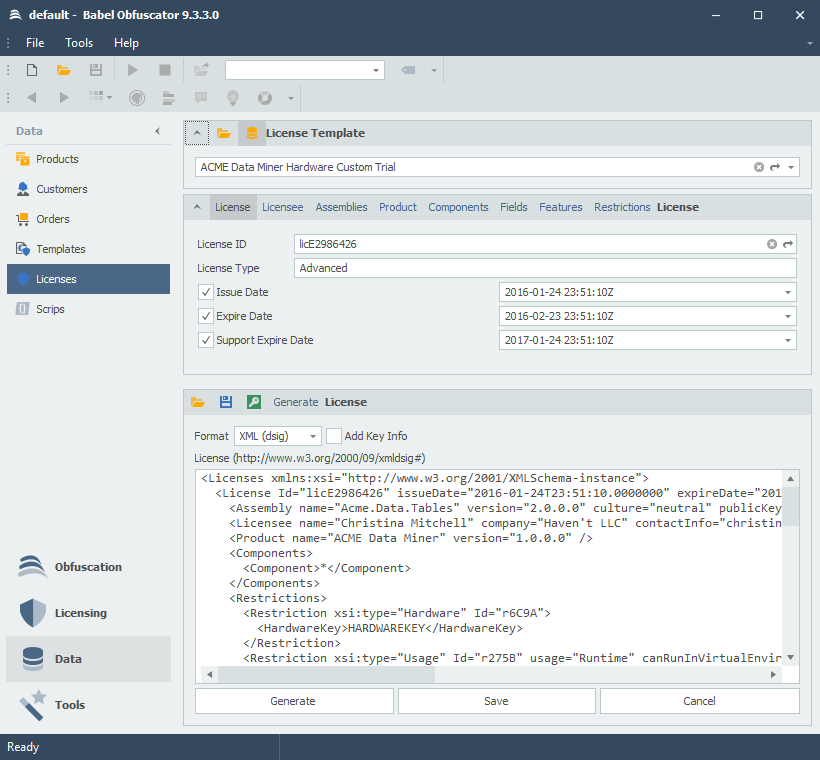Click the Generate link in panel header
The height and width of the screenshot is (760, 820).
(295, 402)
